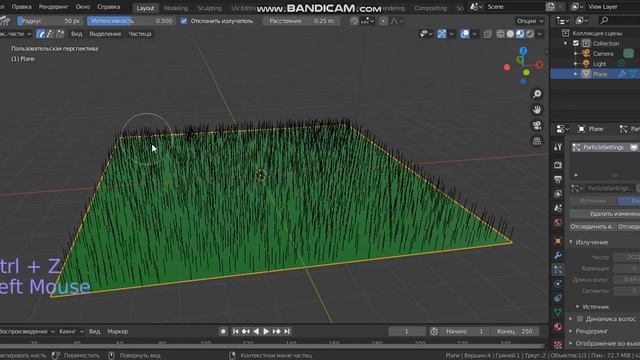640x360 pixels.
Task: Switch to the Modeling workspace tab
Action: click(176, 8)
